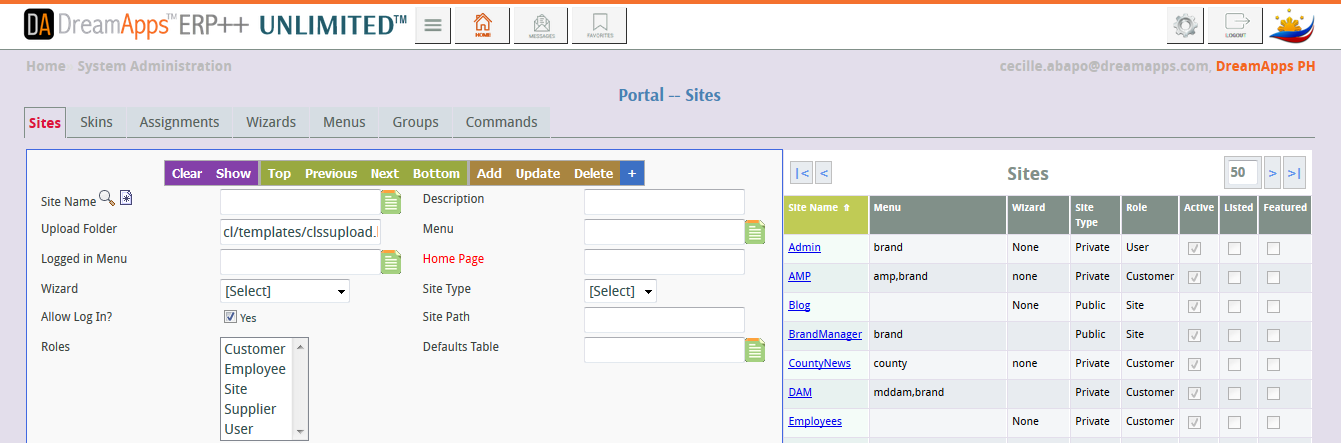Open lookup icon for Logged in Menu field
The width and height of the screenshot is (1341, 443).
click(391, 262)
